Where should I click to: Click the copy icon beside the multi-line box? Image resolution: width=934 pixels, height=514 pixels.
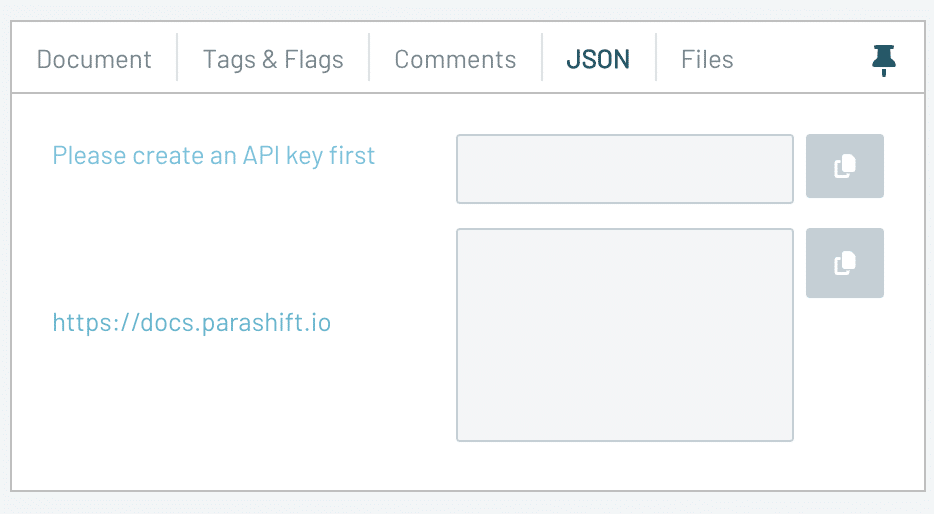tap(844, 263)
